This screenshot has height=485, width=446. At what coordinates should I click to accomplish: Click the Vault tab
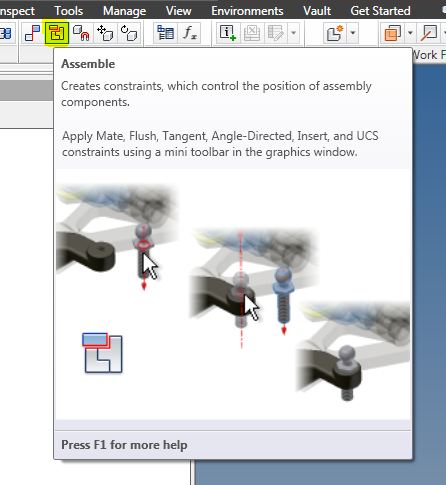pyautogui.click(x=317, y=11)
